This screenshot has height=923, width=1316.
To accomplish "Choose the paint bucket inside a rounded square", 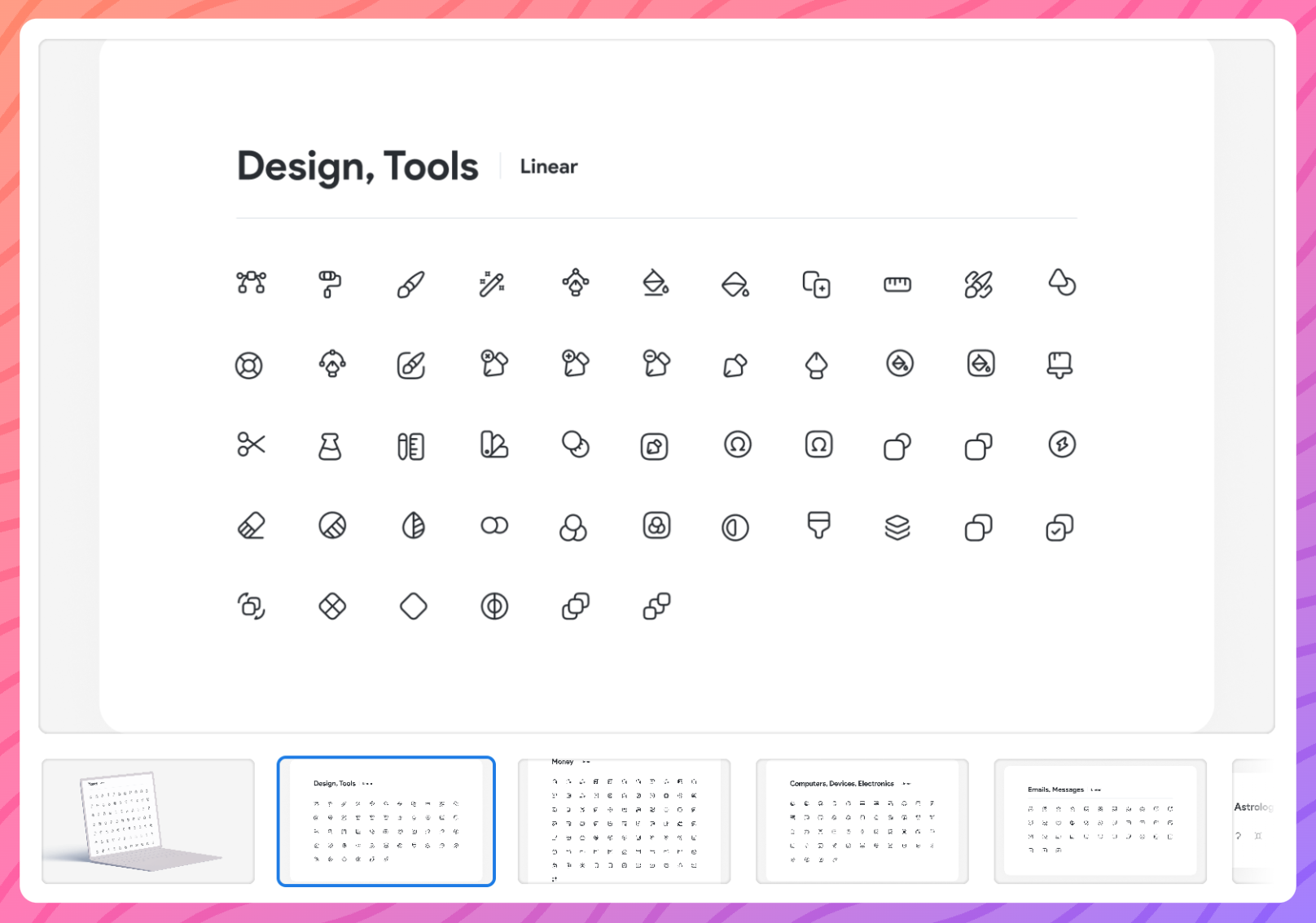I will click(981, 363).
